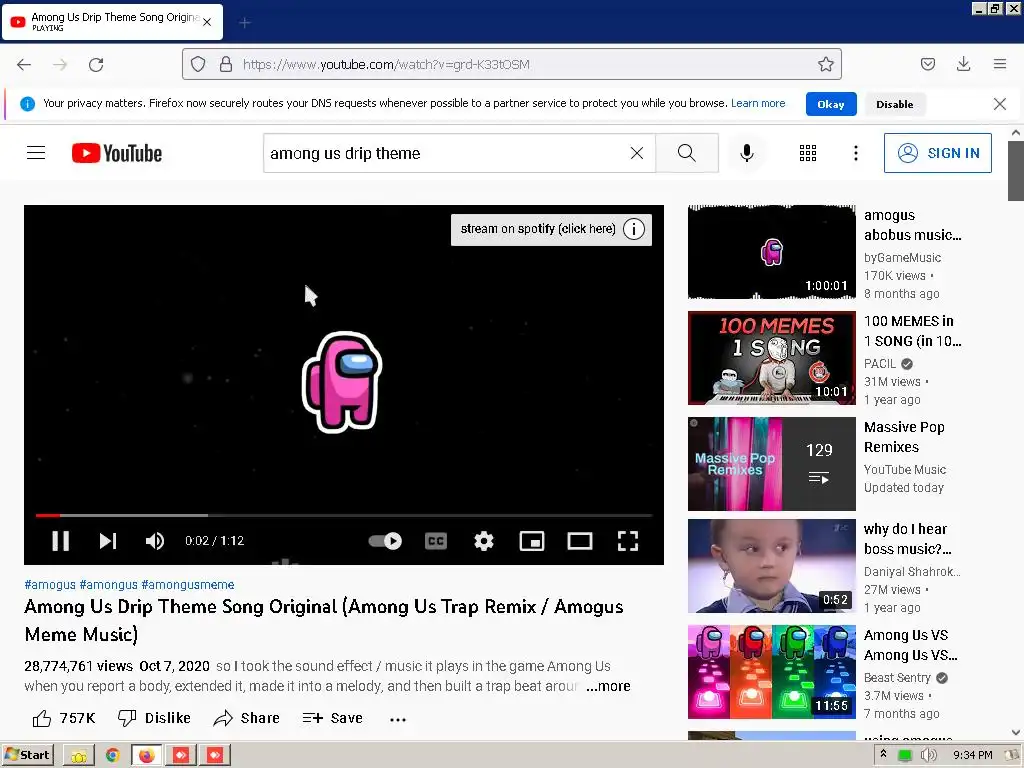
Task: Click the SIGN IN button
Action: click(938, 153)
